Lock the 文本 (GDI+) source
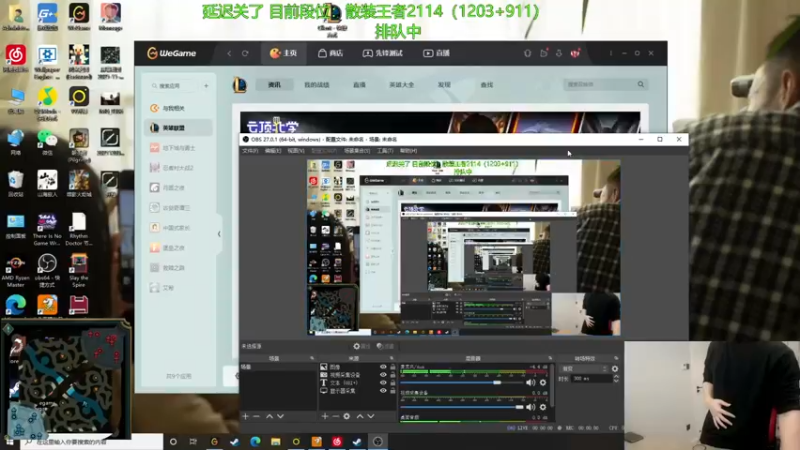The width and height of the screenshot is (800, 450). [x=393, y=383]
